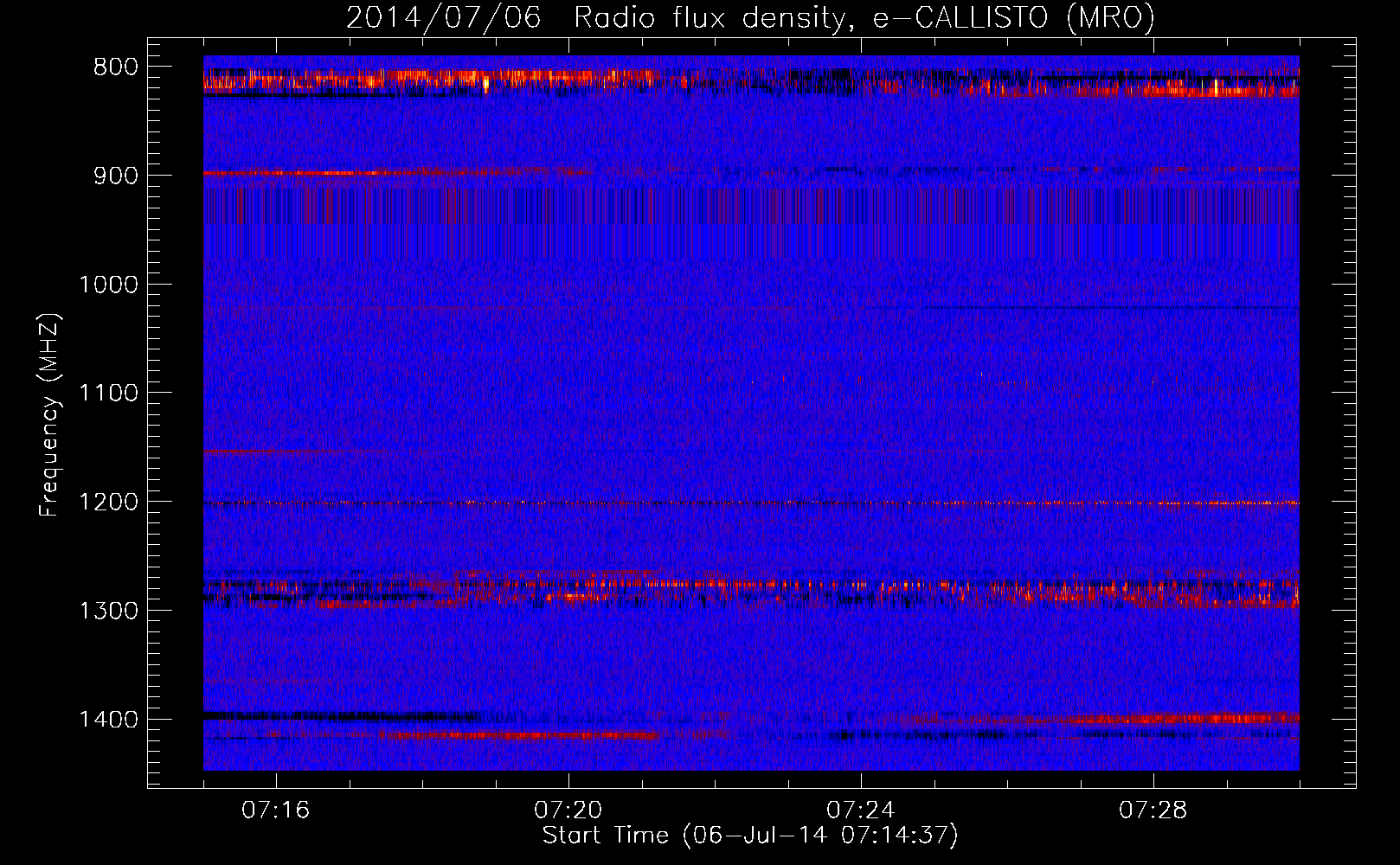Click the 1400 frequency tick label
This screenshot has height=865, width=1400.
click(108, 720)
